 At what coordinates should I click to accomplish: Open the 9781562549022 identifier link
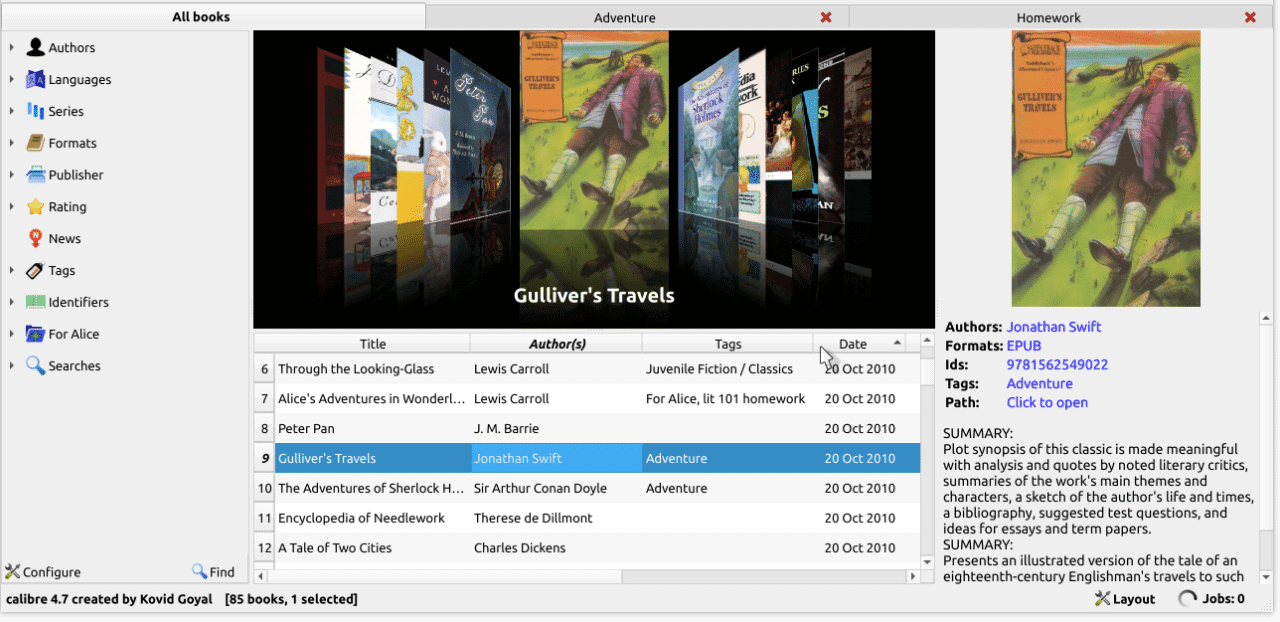[1057, 365]
